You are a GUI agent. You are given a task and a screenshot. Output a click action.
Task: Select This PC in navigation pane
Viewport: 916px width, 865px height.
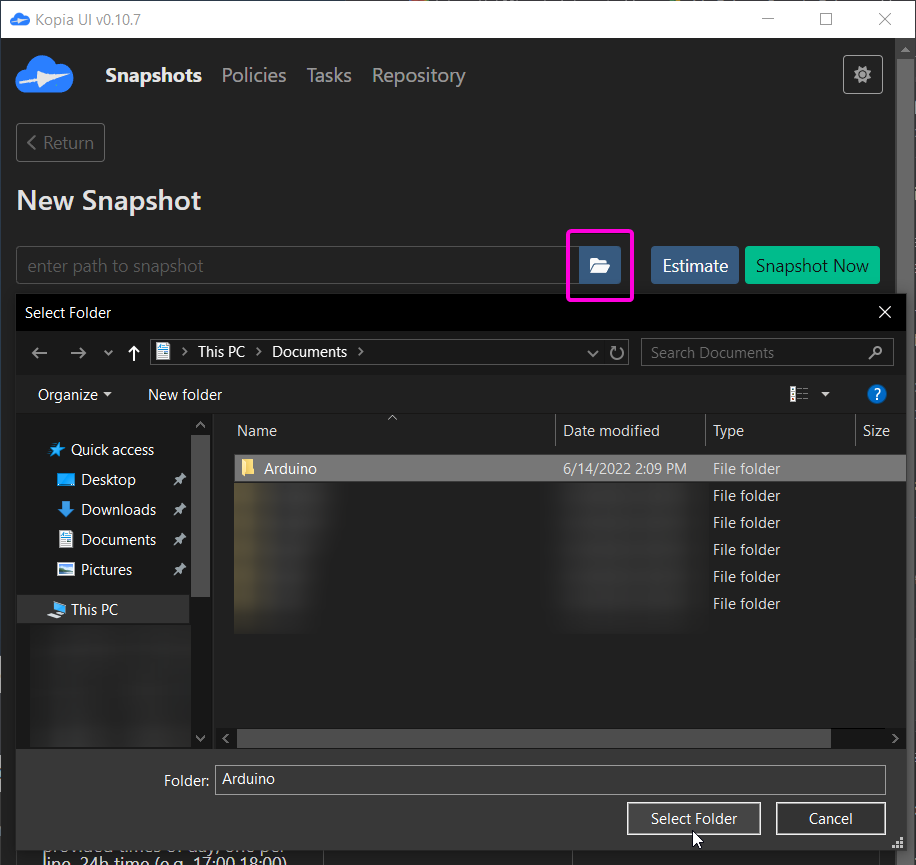(x=102, y=609)
